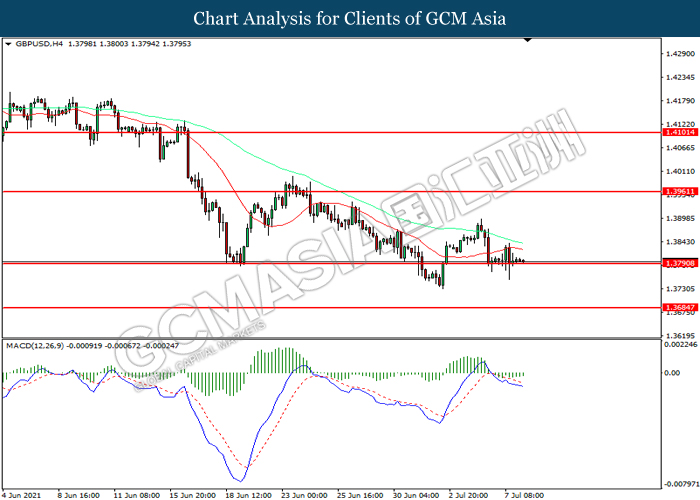Click the GBPUSD,H4 dropdown arrow icon
The width and height of the screenshot is (700, 500).
tap(8, 44)
